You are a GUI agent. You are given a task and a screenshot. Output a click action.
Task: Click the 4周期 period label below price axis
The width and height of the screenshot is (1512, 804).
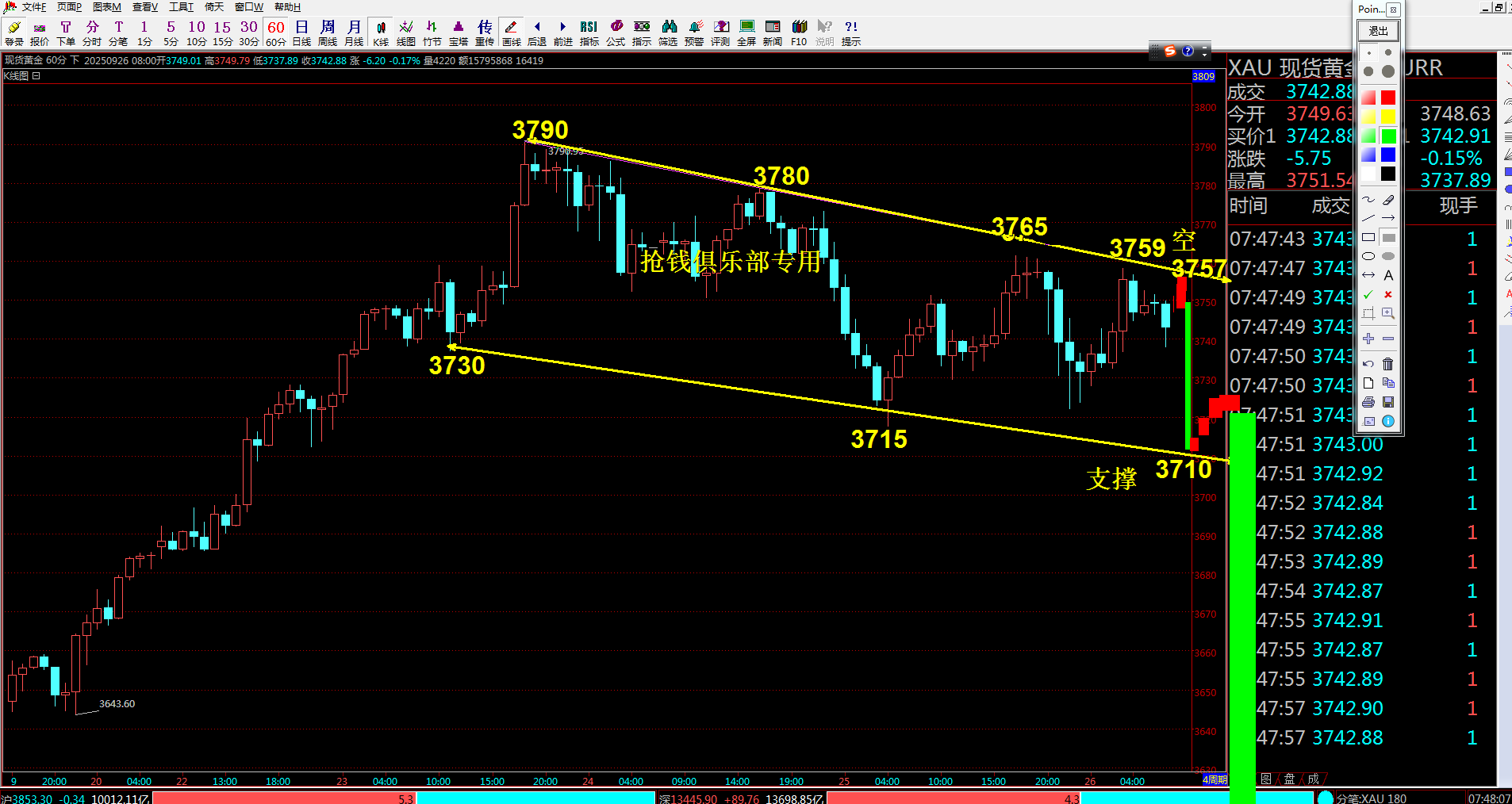coord(1214,779)
